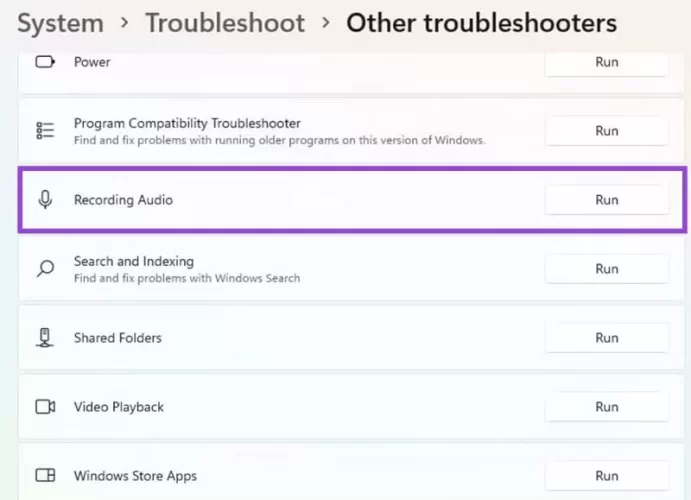The image size is (691, 500).
Task: Click the Recording Audio microphone icon
Action: [x=45, y=200]
